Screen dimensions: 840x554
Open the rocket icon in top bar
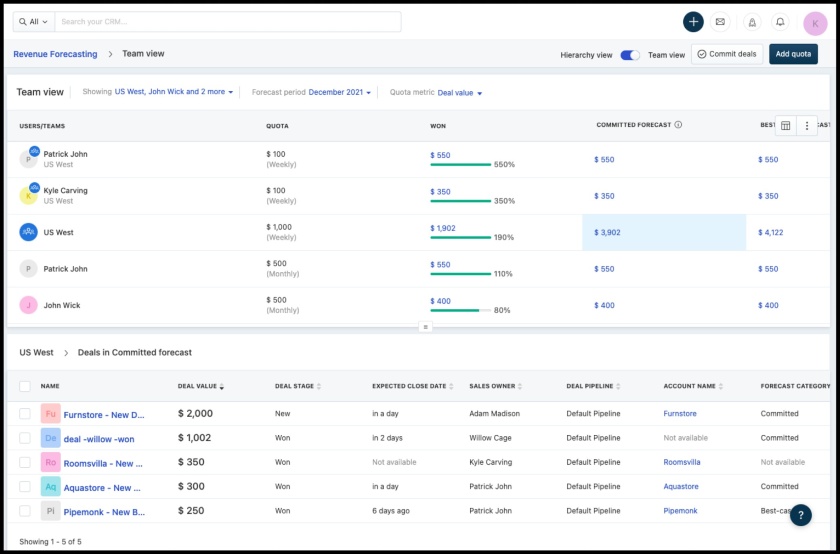click(752, 22)
